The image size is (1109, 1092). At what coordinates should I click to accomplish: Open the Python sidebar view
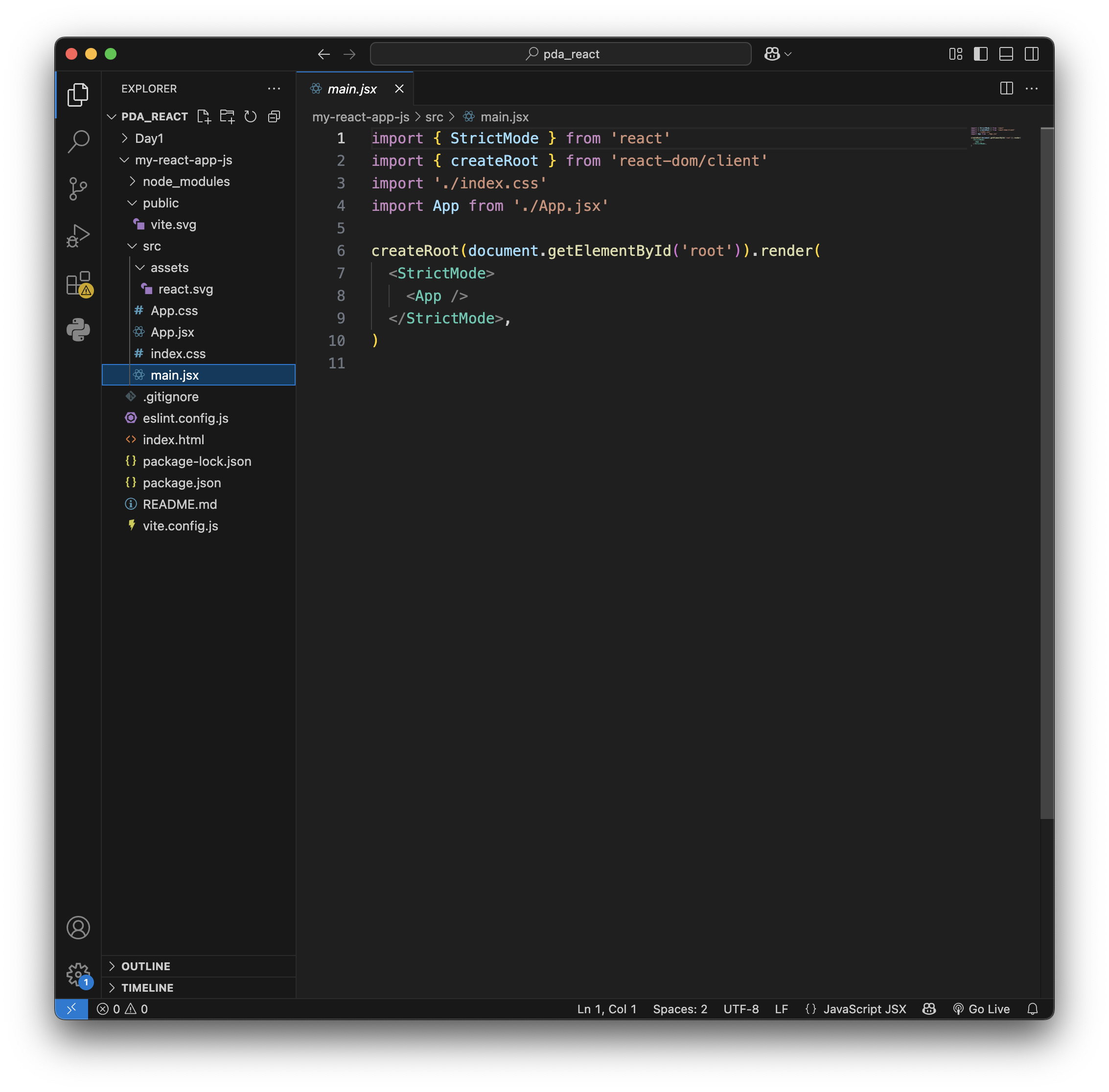tap(78, 330)
